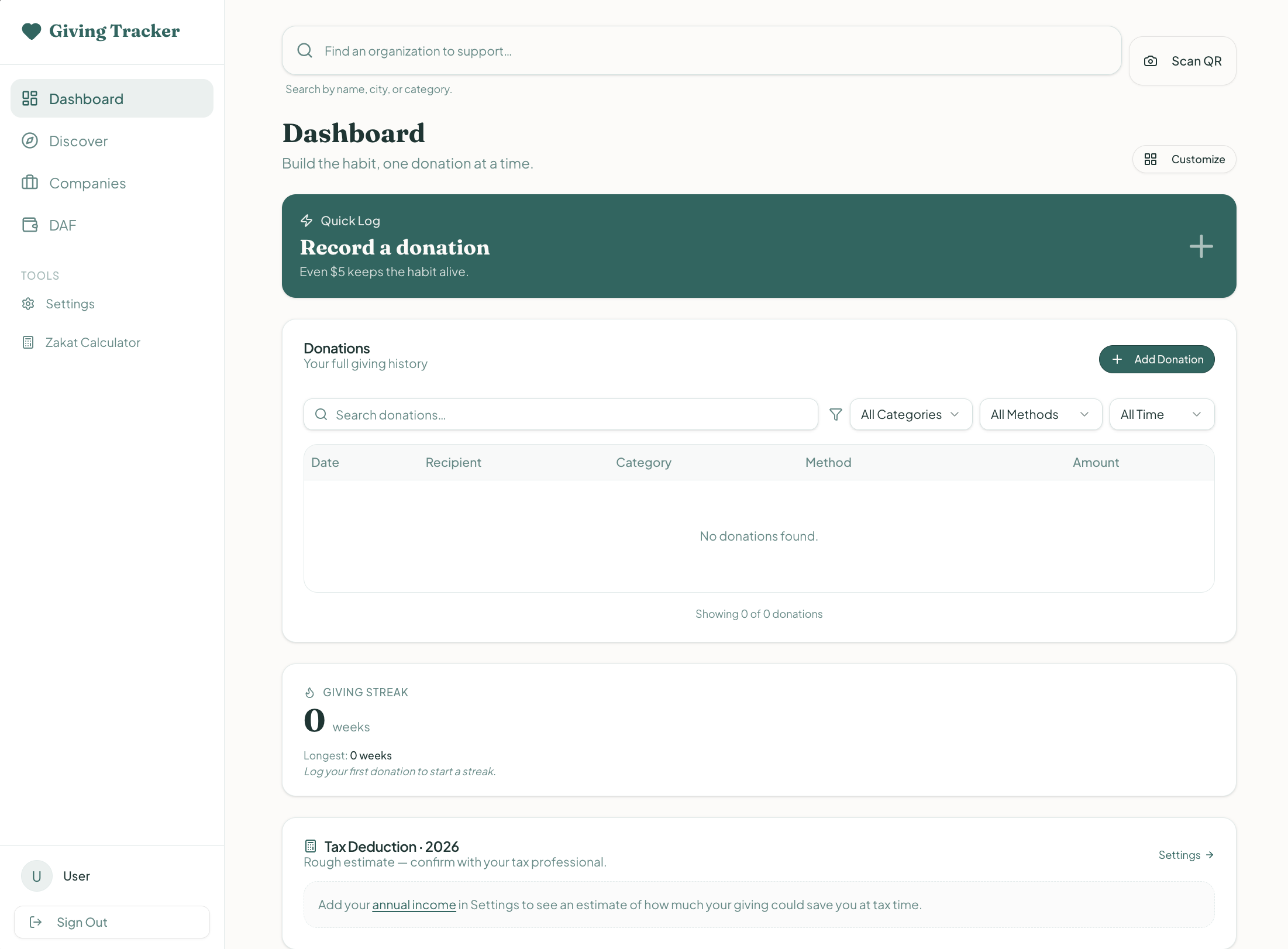Click the User avatar circle
Screen dimensions: 1288x949
[x=36, y=876]
